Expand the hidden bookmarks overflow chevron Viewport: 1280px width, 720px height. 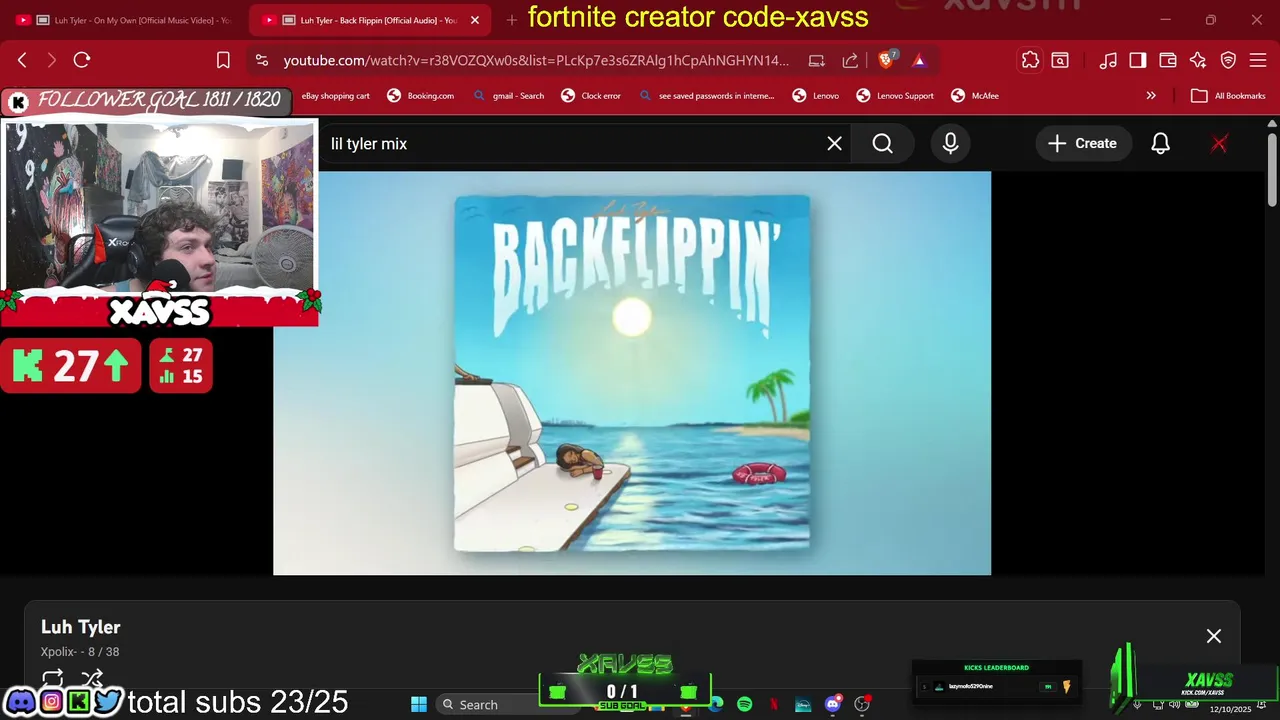pyautogui.click(x=1151, y=96)
